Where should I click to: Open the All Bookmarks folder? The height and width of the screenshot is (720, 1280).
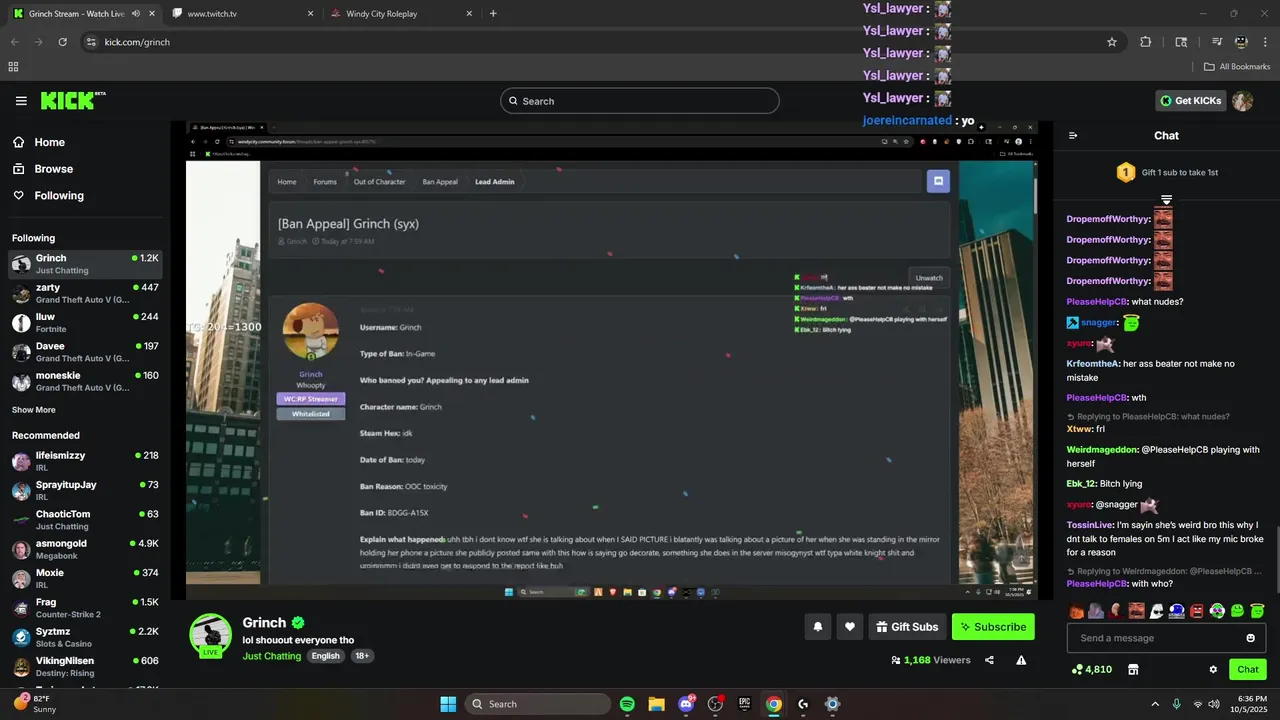click(1237, 67)
